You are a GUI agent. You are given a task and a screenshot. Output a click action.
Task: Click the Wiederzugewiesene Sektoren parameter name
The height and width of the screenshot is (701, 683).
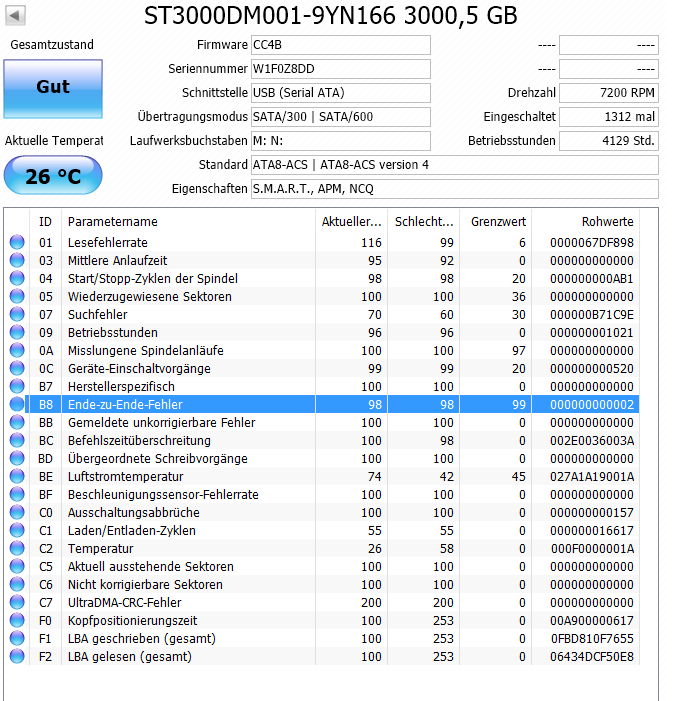[x=150, y=297]
